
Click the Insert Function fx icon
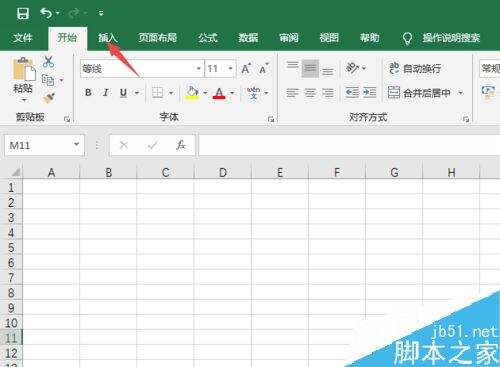[181, 145]
